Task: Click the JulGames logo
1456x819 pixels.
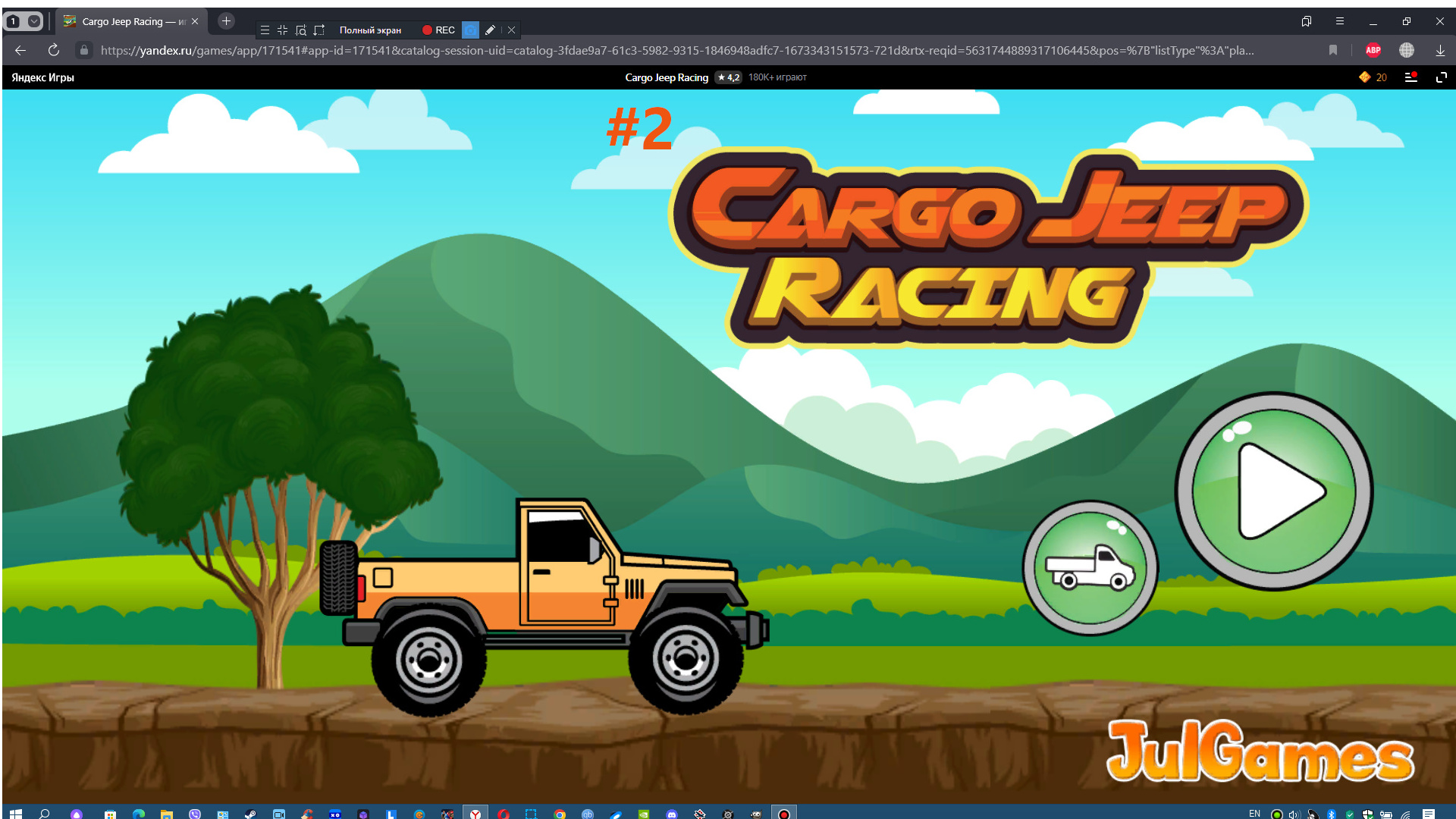Action: click(x=1260, y=752)
